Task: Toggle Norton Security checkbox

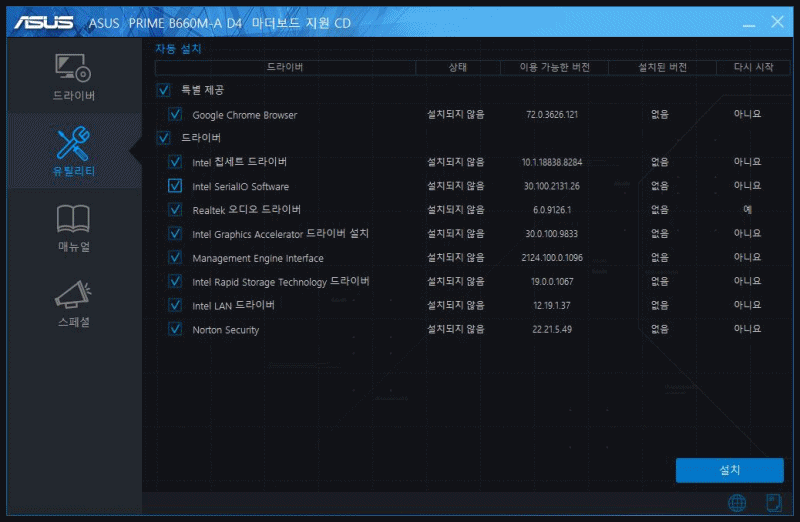Action: pyautogui.click(x=175, y=329)
